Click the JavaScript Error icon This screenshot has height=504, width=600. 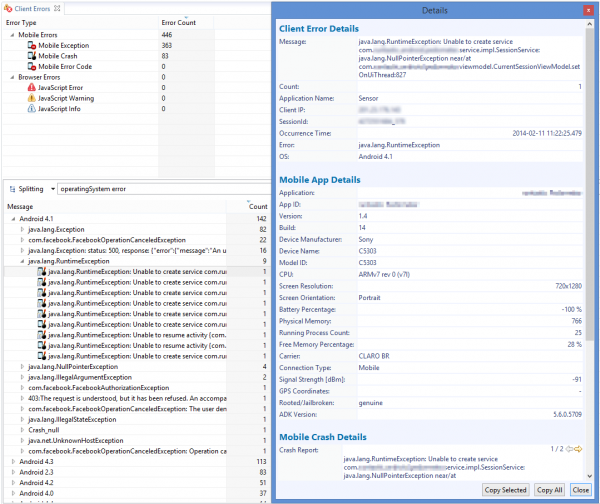coord(32,88)
